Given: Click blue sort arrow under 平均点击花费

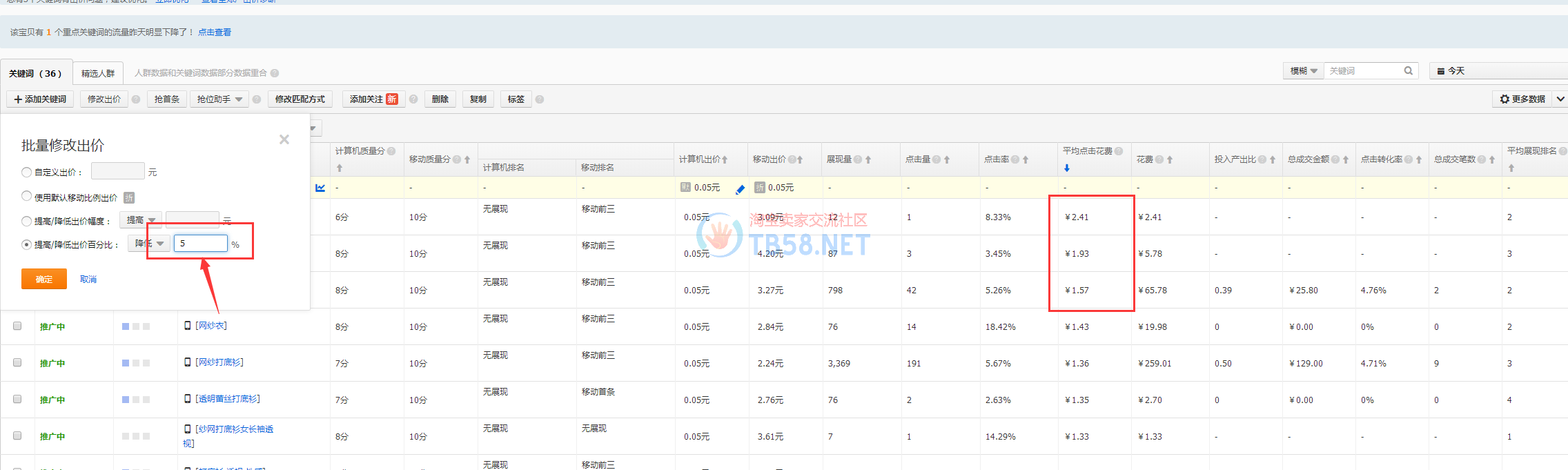Looking at the screenshot, I should point(1067,168).
